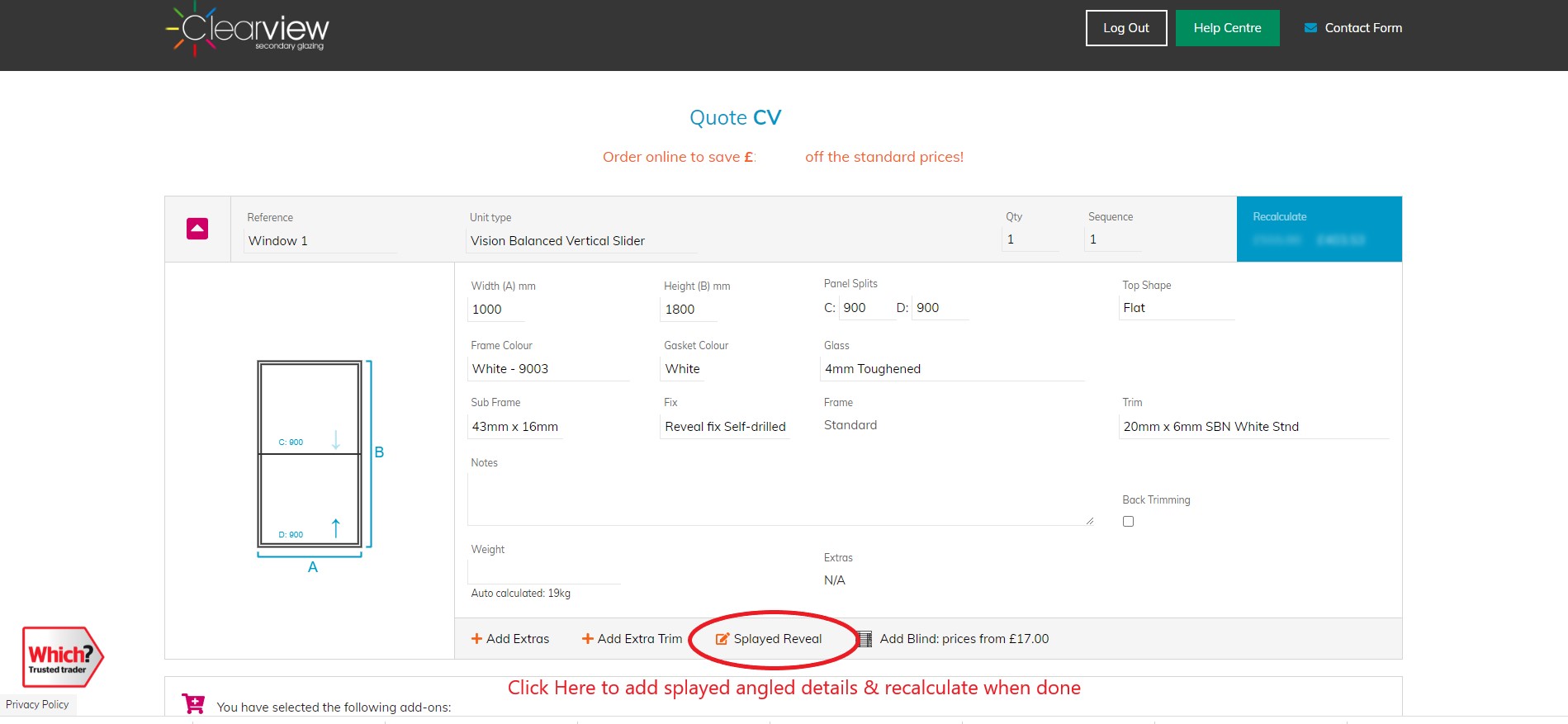
Task: Click the Panel Split D field
Action: [940, 308]
